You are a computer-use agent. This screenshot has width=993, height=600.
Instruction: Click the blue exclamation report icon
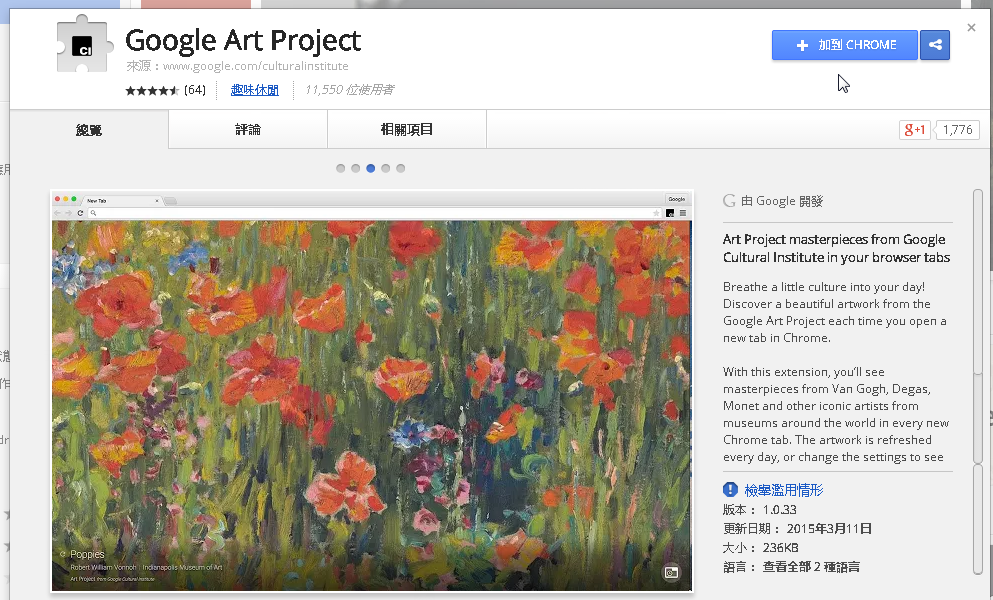[730, 490]
